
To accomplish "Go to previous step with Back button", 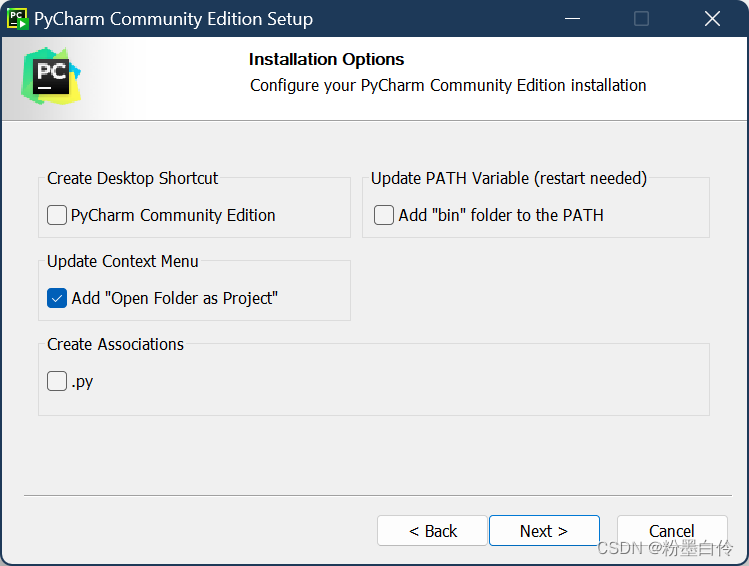I will coord(432,531).
